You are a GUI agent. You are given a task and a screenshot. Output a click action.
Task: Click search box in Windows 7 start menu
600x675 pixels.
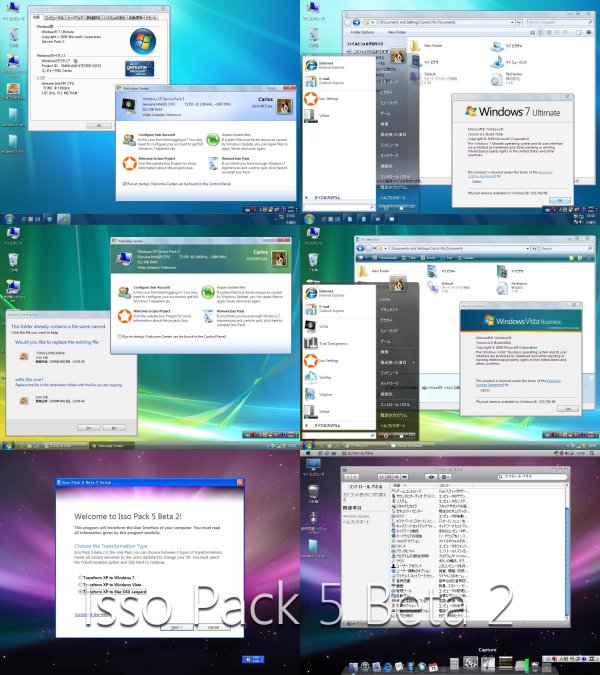(x=339, y=207)
